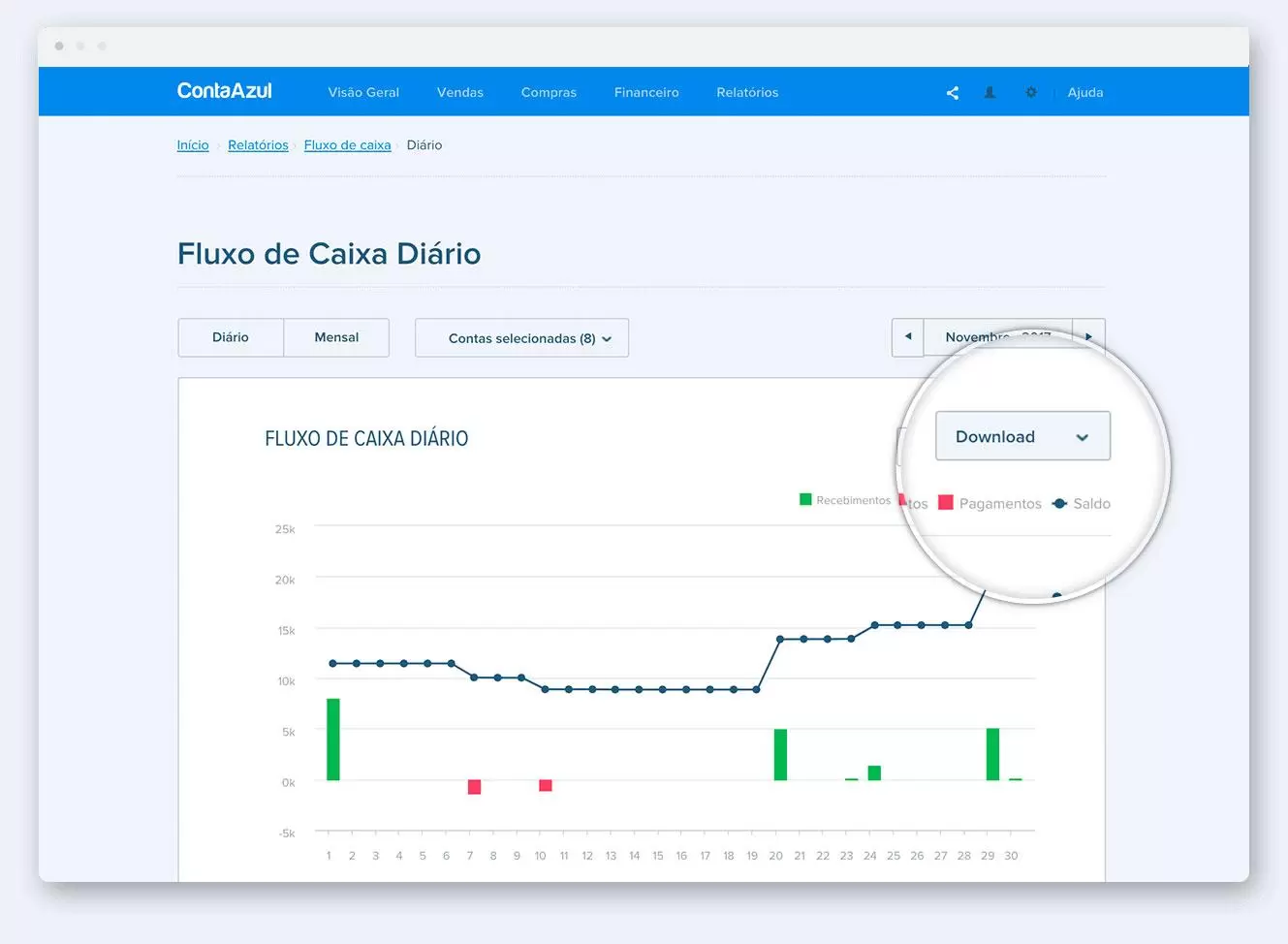Click the Download dropdown chevron
1288x944 pixels.
point(1083,438)
